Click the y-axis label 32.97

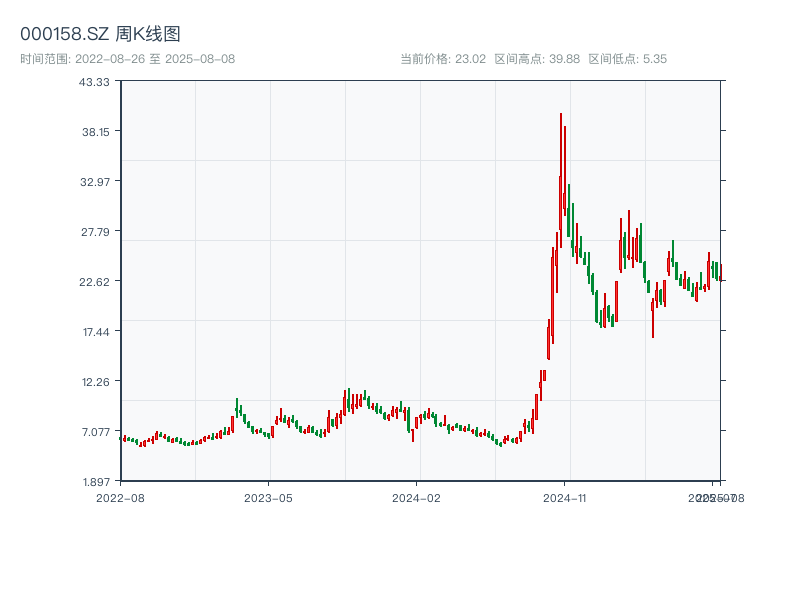95,184
